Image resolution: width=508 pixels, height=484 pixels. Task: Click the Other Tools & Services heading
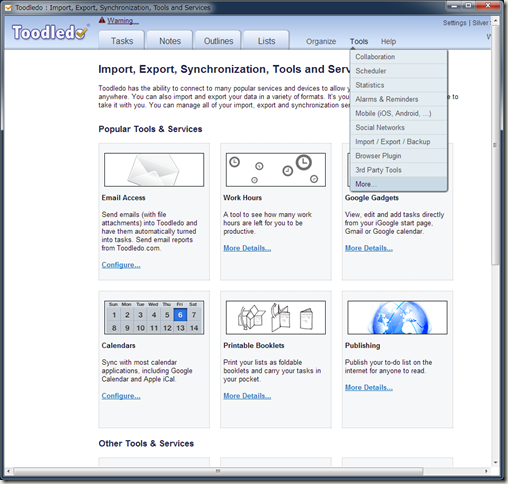pos(146,443)
